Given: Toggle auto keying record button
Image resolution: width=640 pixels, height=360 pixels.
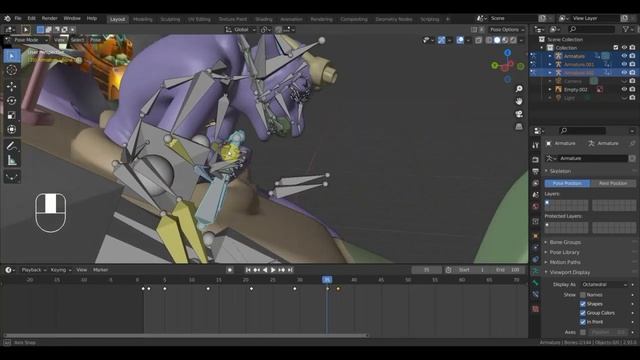Looking at the screenshot, I should tap(230, 270).
